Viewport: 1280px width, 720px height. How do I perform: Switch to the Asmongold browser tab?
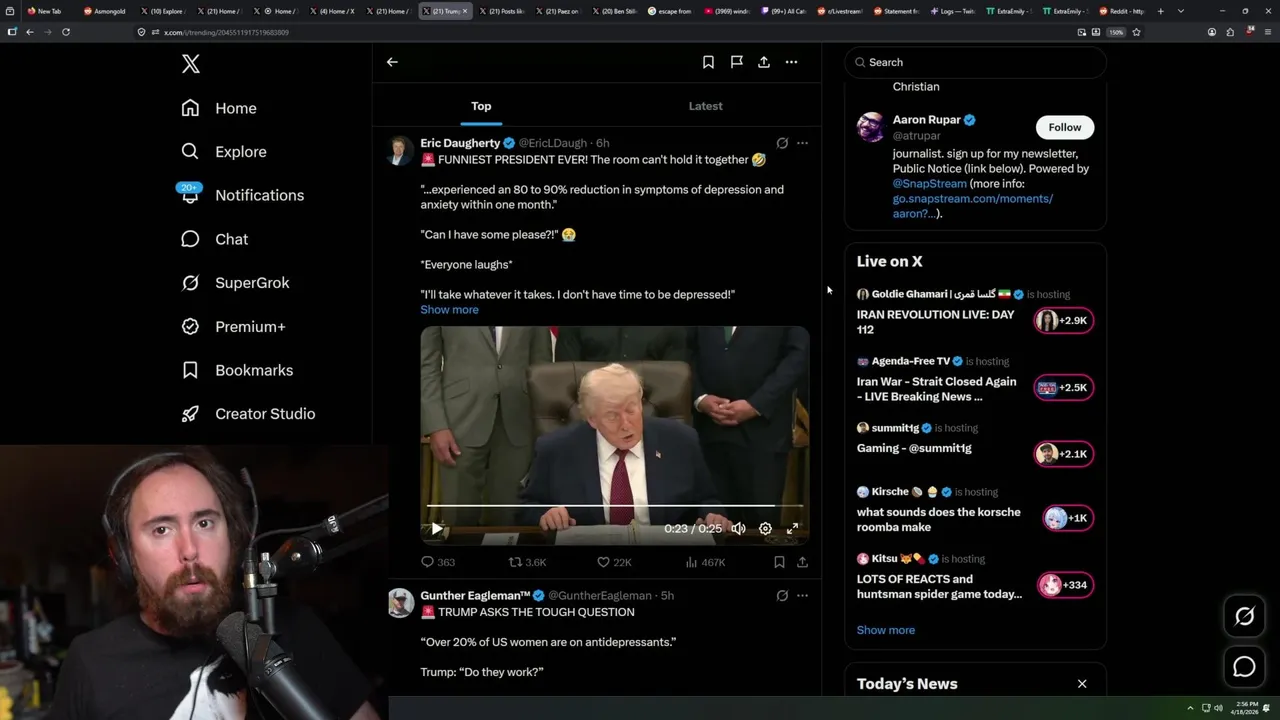pyautogui.click(x=105, y=11)
